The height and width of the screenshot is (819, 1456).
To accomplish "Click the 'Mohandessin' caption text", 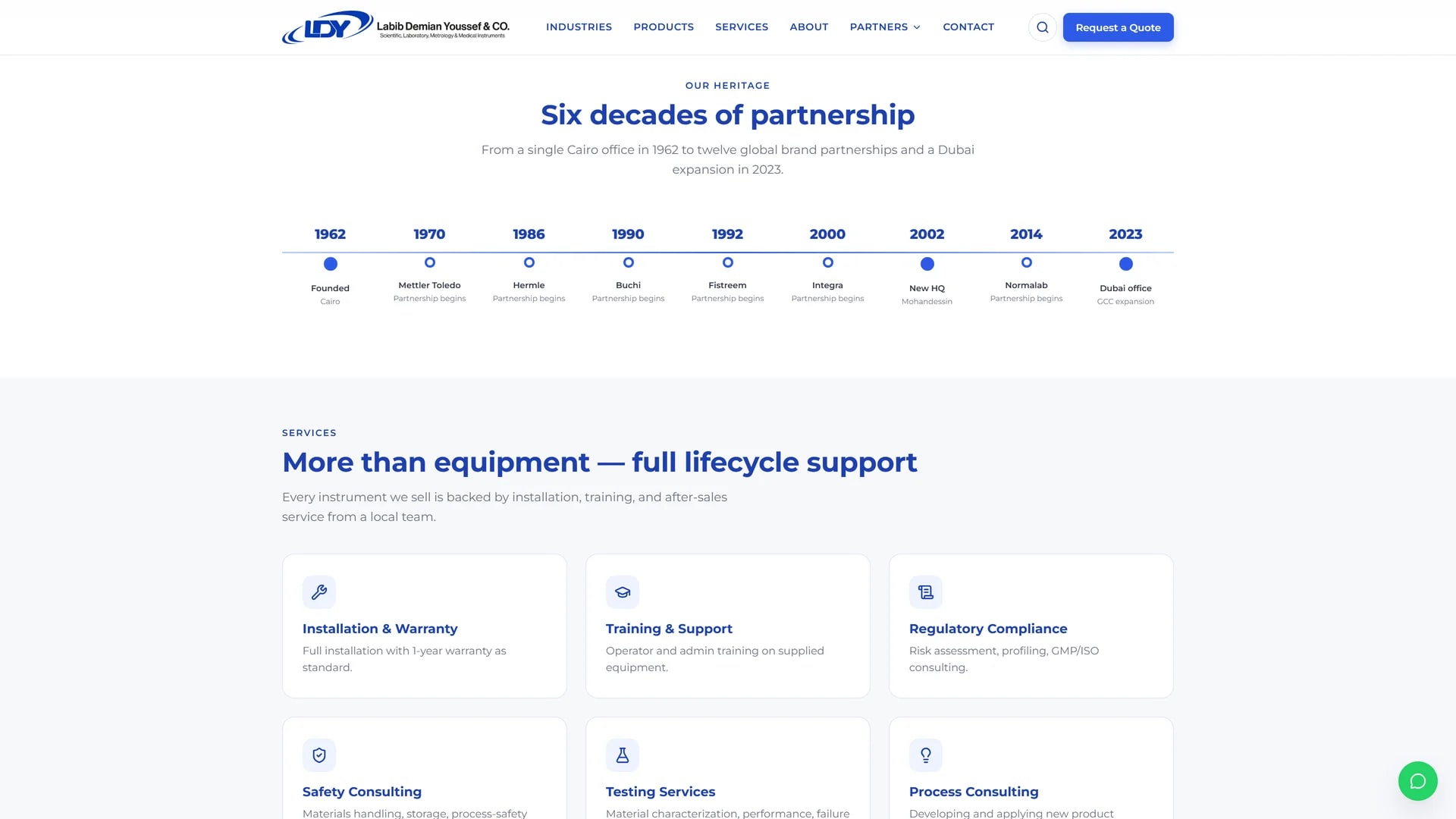I will click(x=927, y=302).
